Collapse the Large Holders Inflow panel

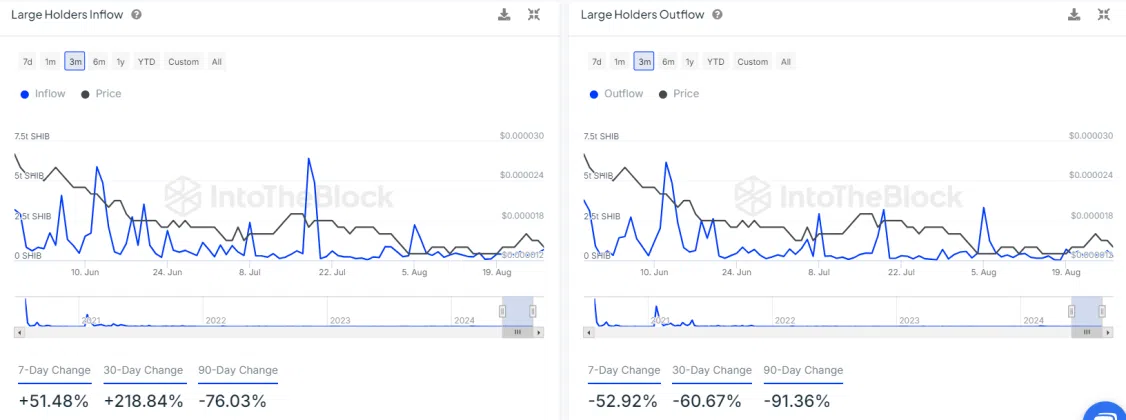pos(534,14)
